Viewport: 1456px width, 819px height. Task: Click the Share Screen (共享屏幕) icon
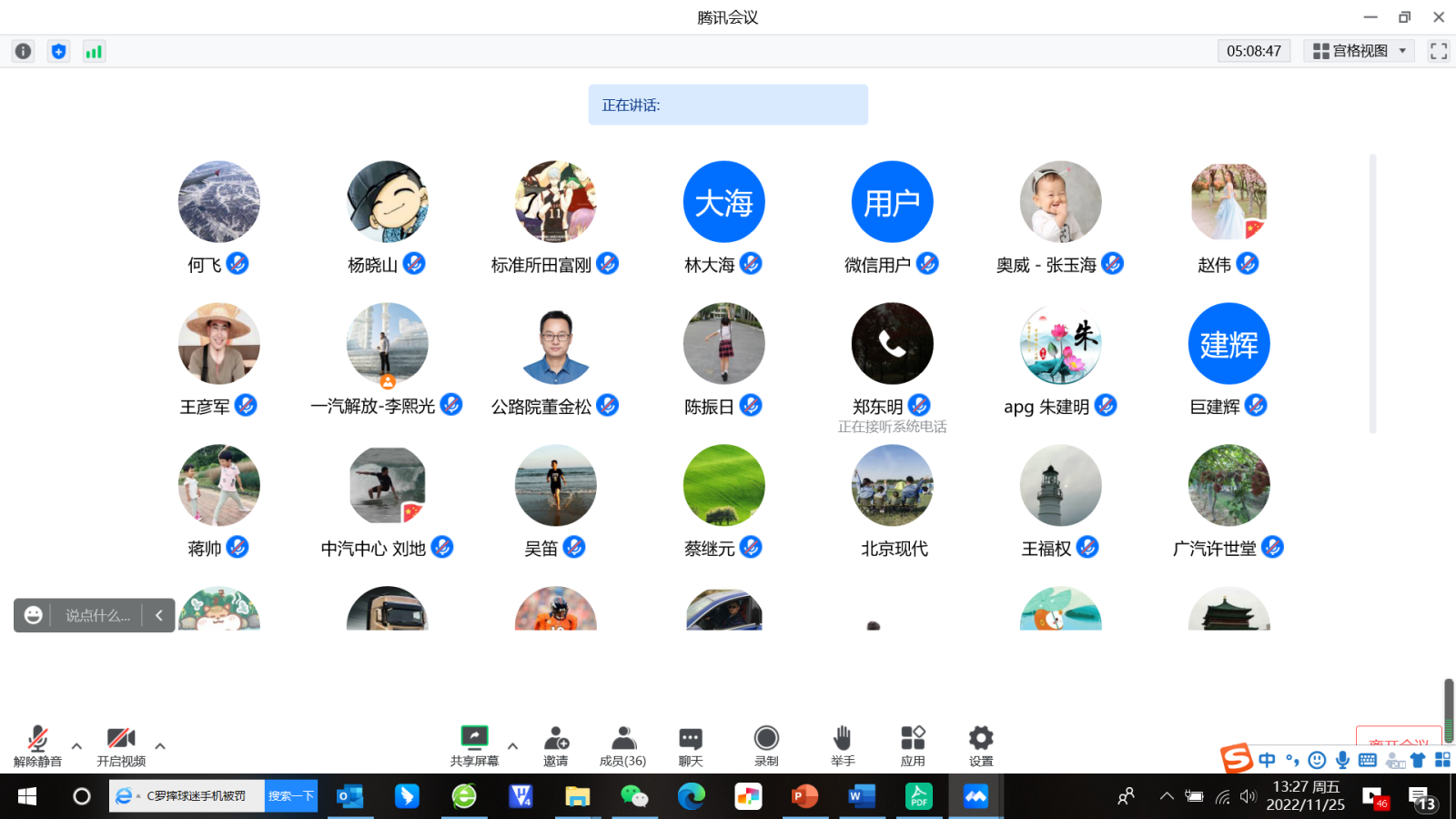[x=474, y=738]
